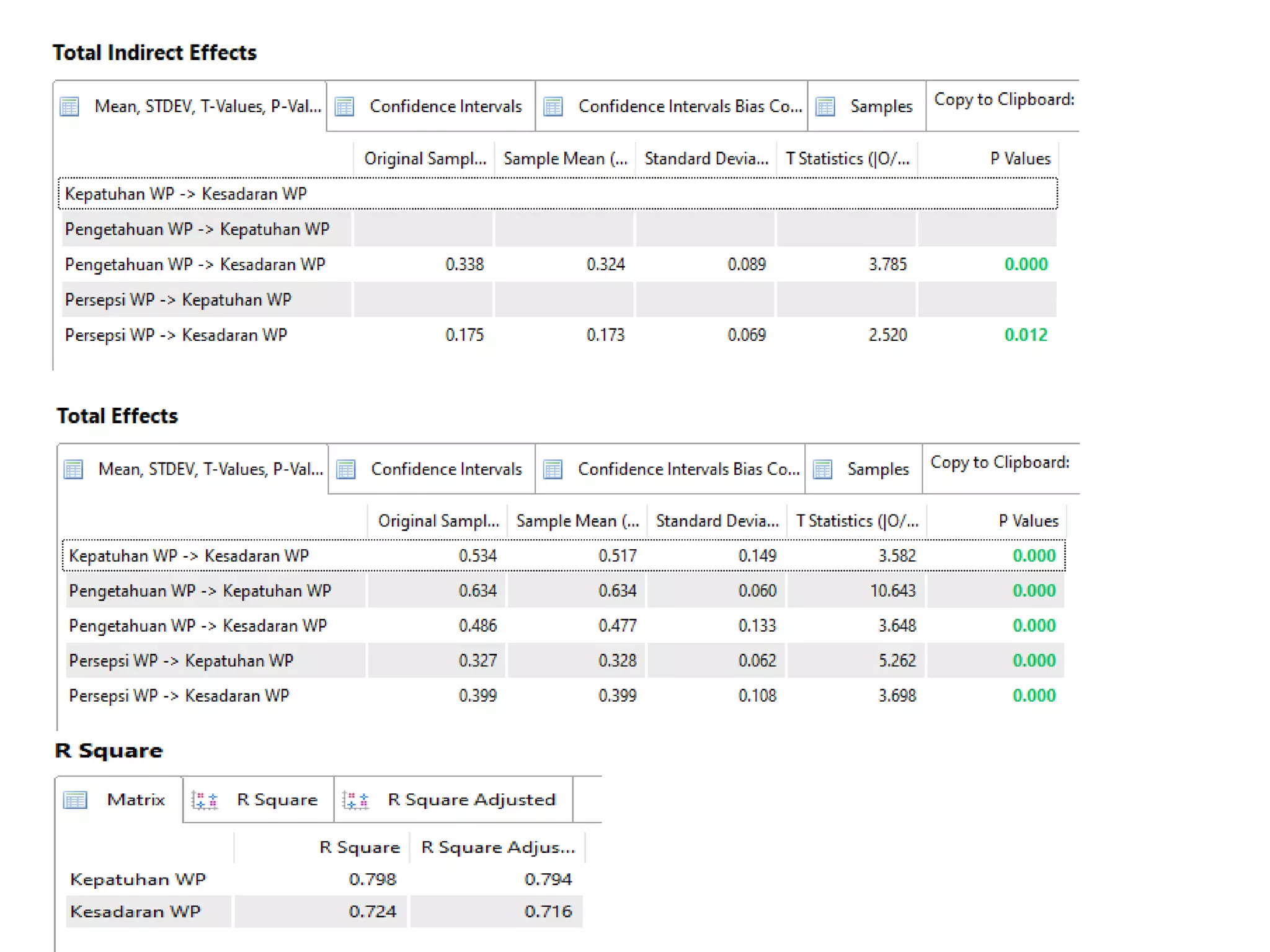This screenshot has width=1270, height=952.
Task: Click Samples table icon in Total Effects panel
Action: pos(823,469)
